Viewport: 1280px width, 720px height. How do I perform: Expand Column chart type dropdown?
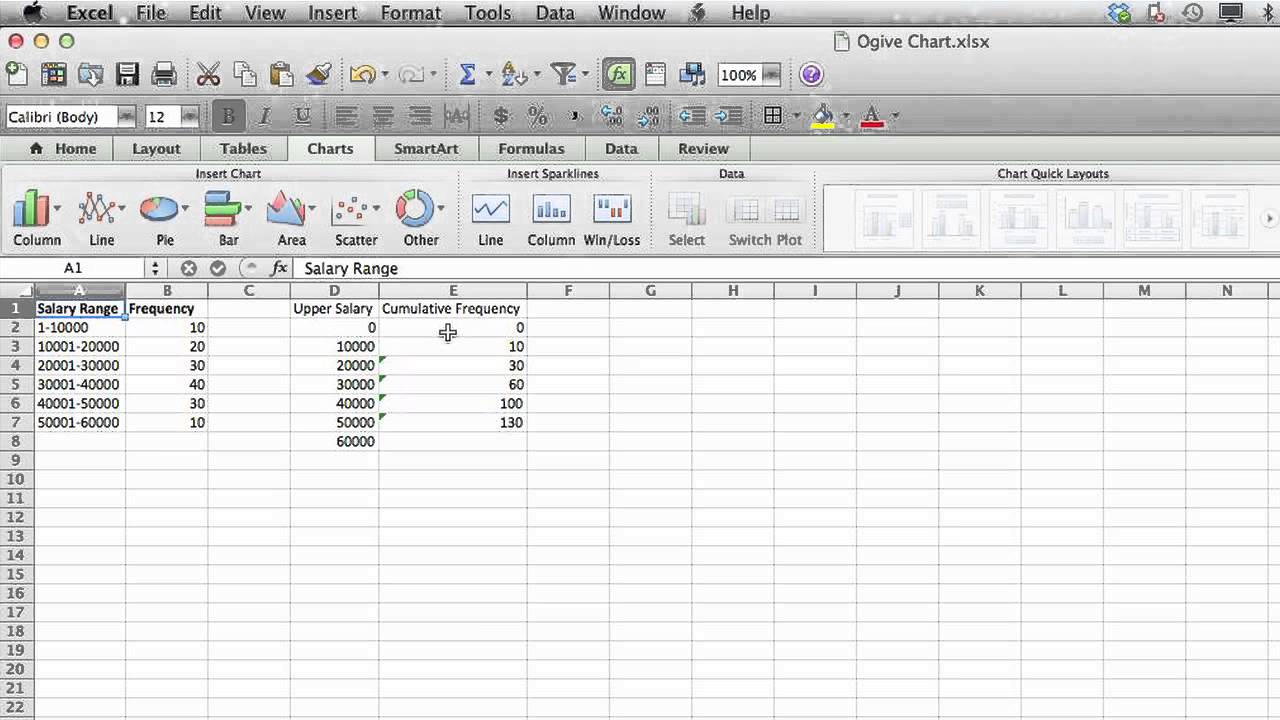click(x=57, y=209)
